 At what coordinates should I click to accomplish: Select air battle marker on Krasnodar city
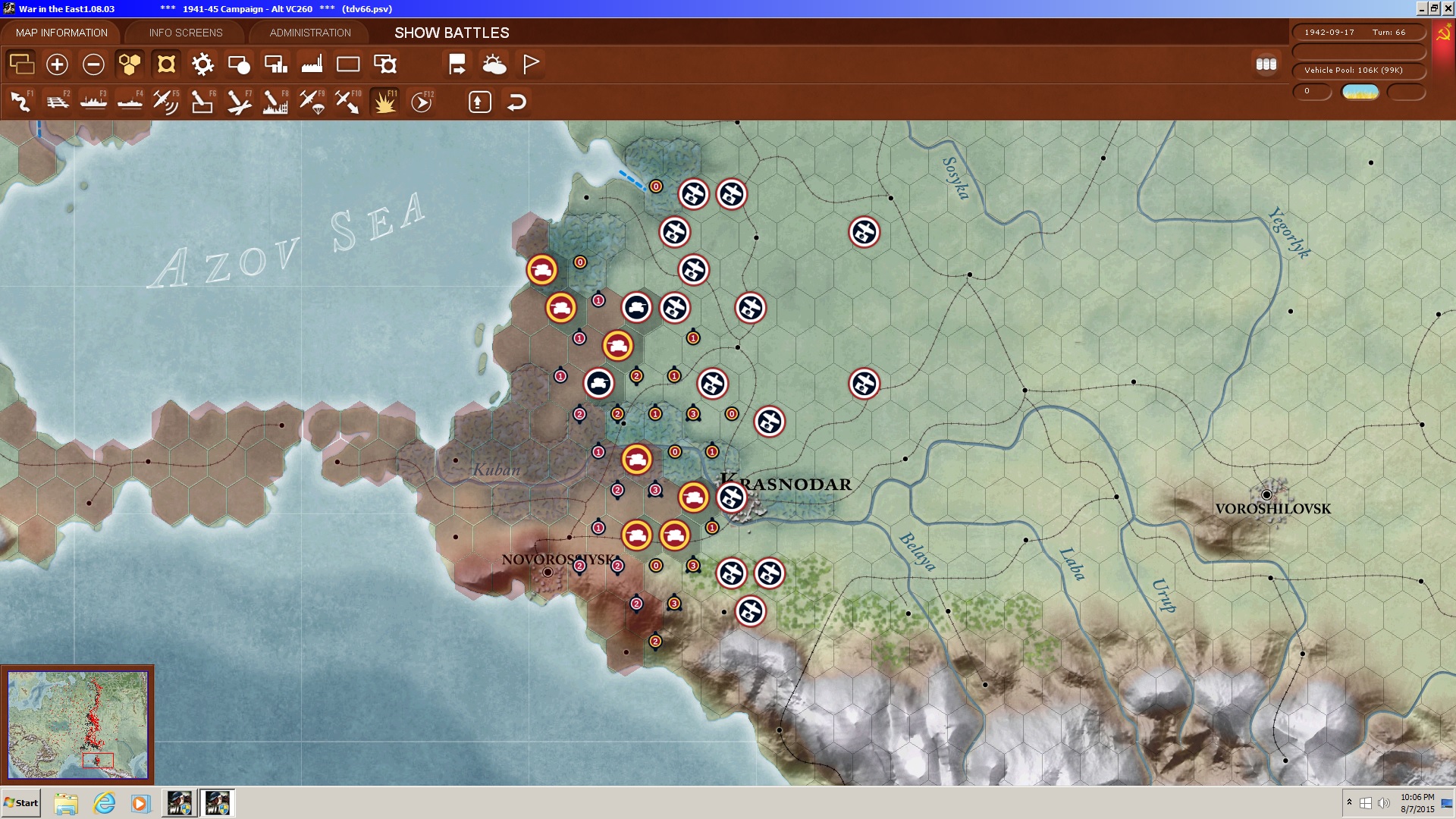click(x=732, y=497)
